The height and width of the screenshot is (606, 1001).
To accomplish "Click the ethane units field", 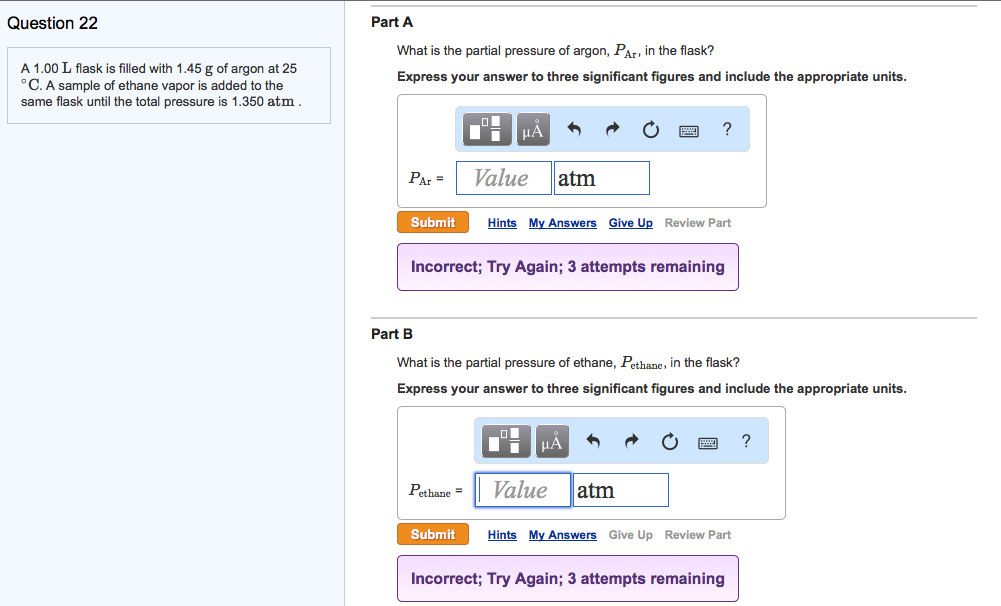I will (x=620, y=490).
